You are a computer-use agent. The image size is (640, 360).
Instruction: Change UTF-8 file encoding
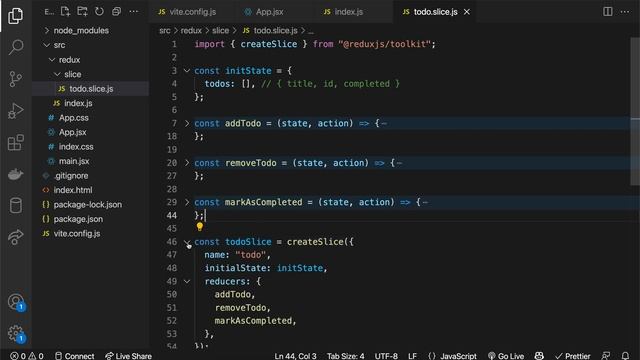[386, 356]
